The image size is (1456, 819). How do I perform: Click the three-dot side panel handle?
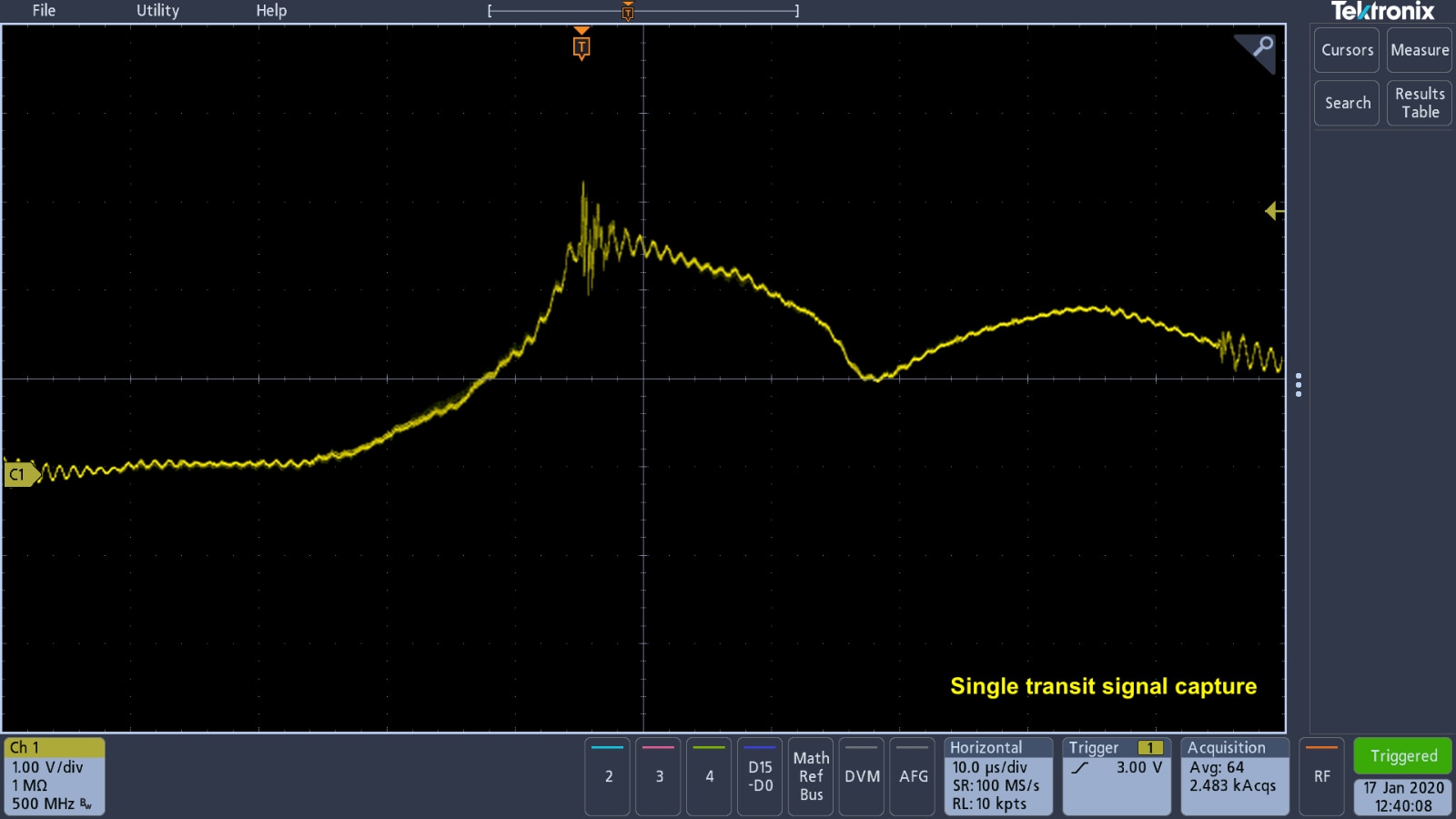pyautogui.click(x=1299, y=385)
